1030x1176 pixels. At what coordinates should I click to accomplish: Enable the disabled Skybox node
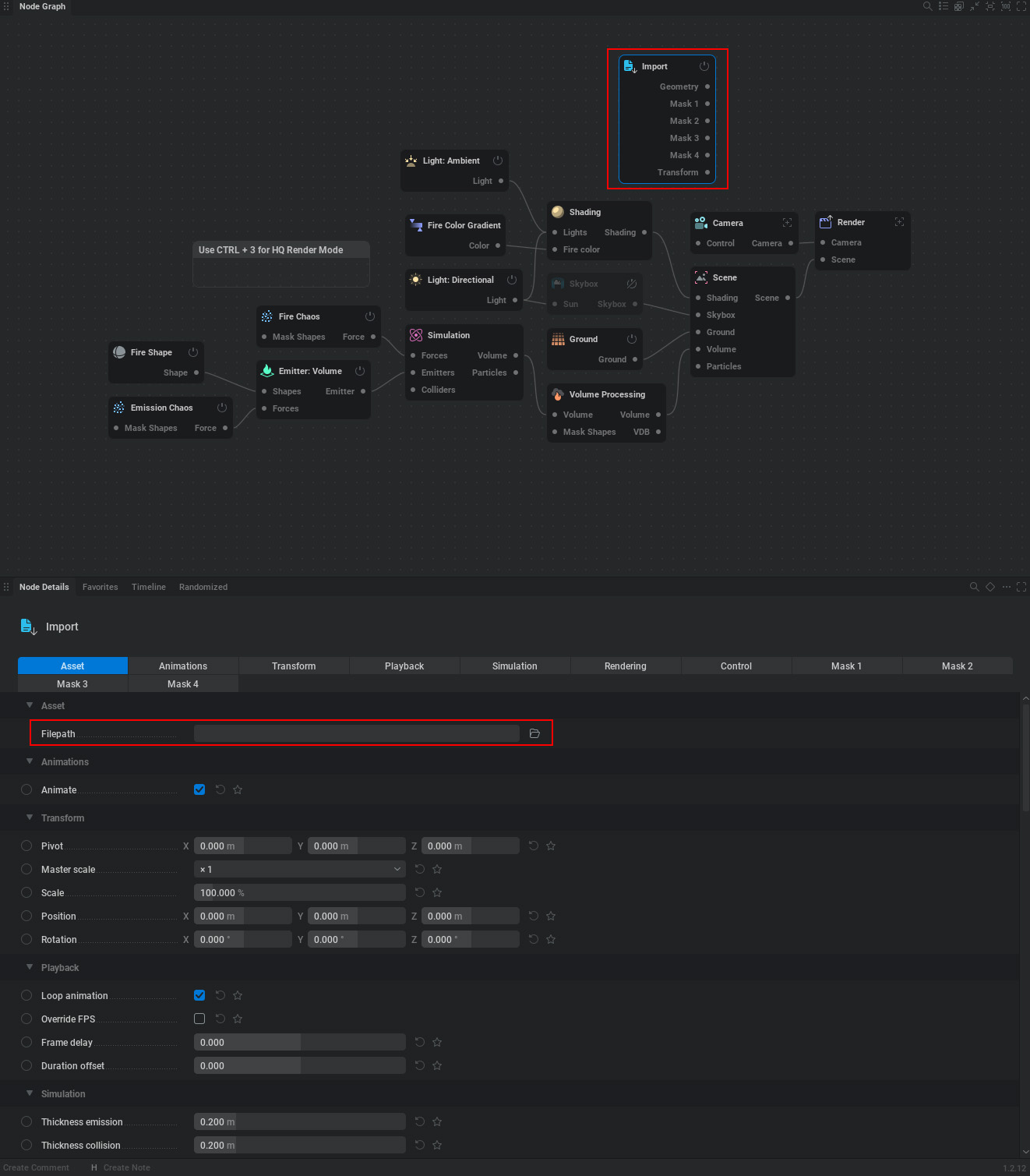click(632, 284)
